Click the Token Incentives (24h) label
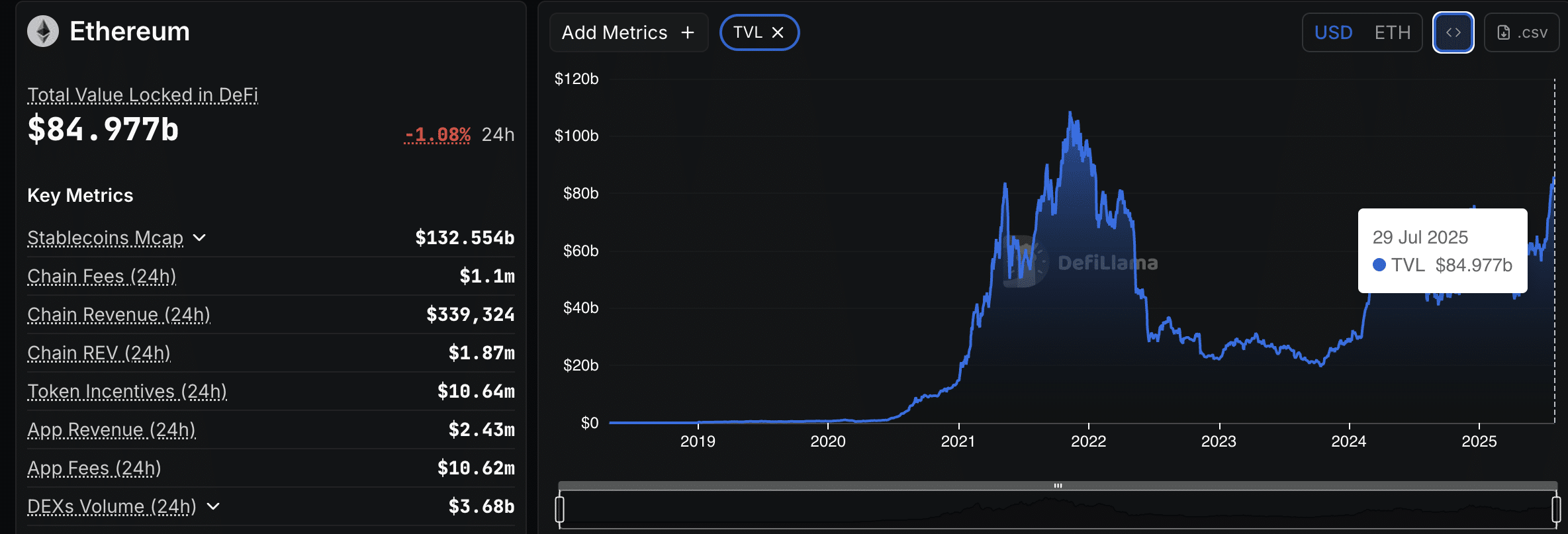The width and height of the screenshot is (1568, 534). [x=126, y=391]
